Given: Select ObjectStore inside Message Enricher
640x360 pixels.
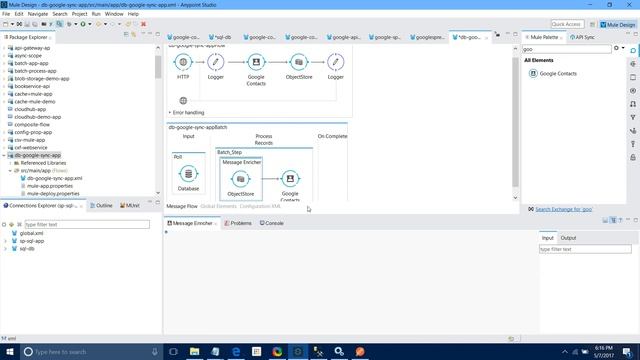Looking at the screenshot, I should 240,179.
